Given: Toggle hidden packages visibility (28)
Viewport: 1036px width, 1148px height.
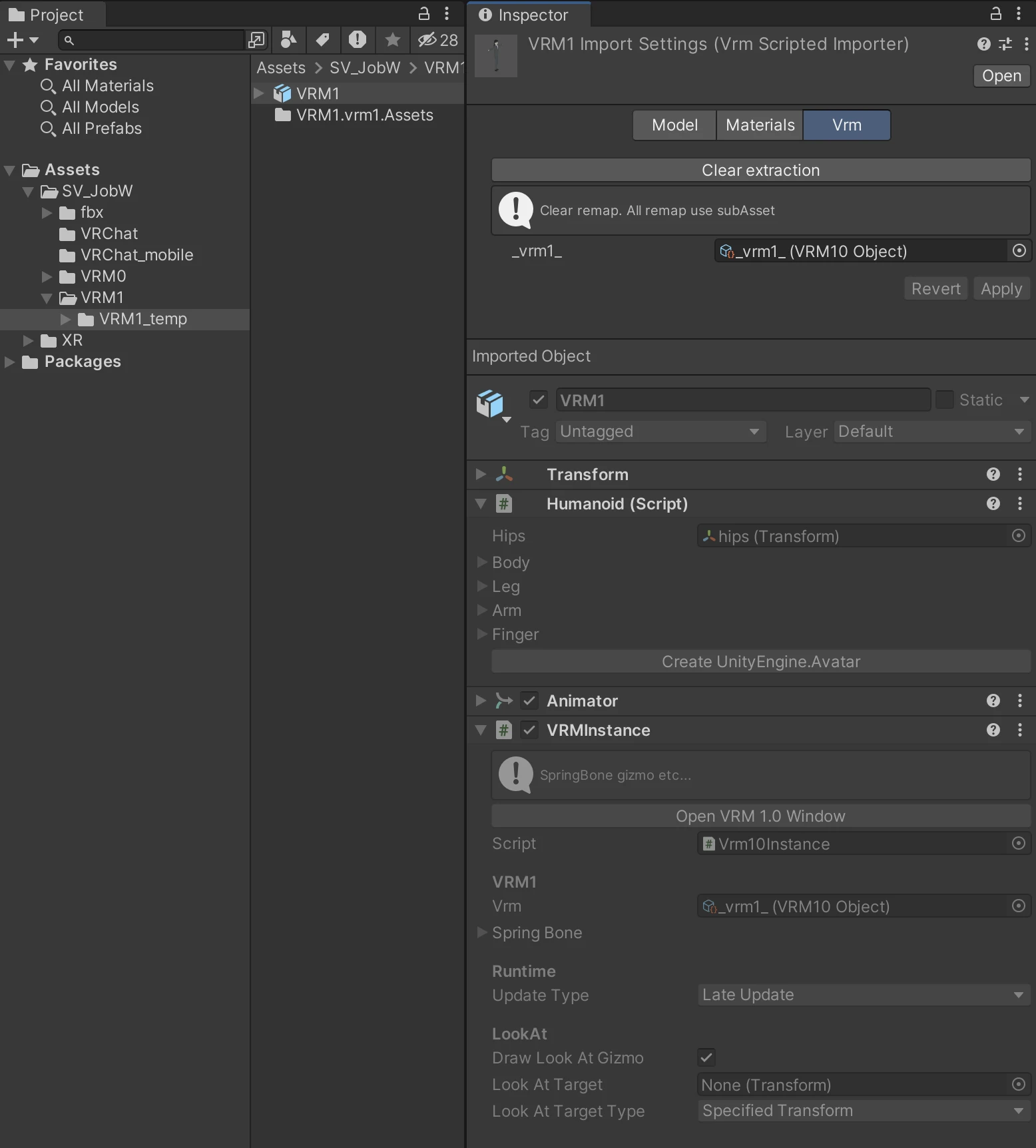Looking at the screenshot, I should pyautogui.click(x=437, y=40).
